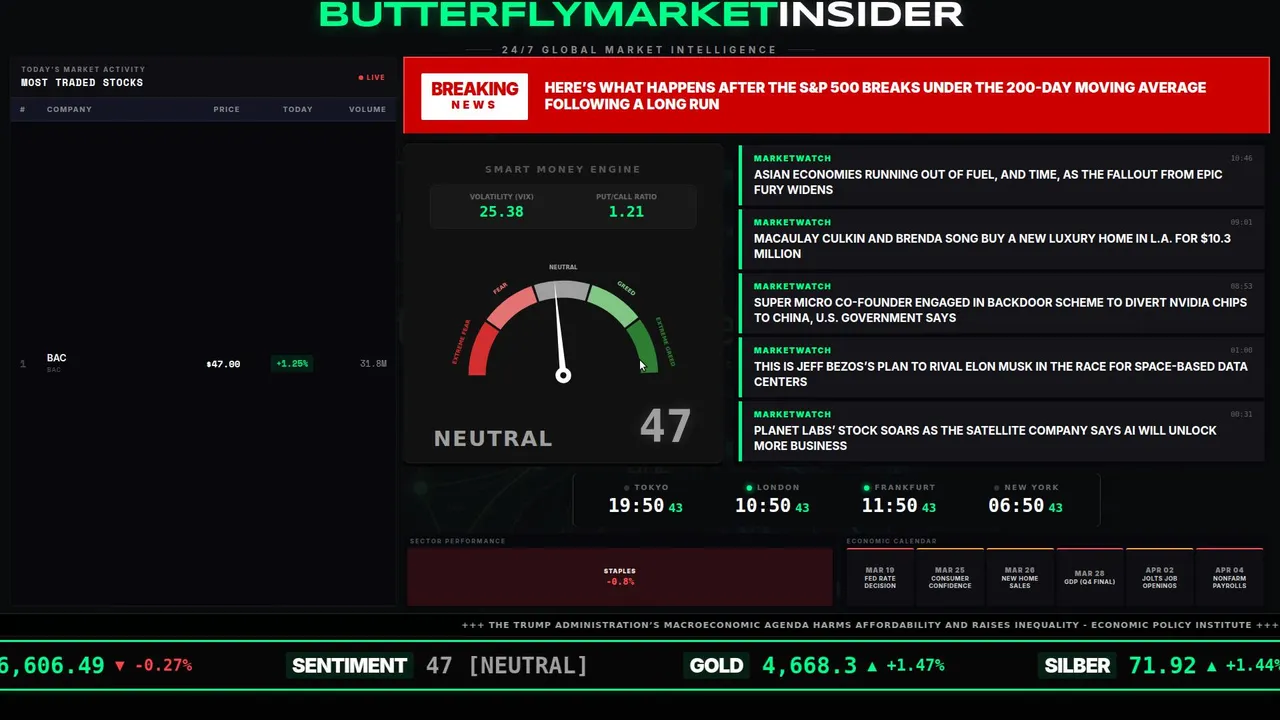The height and width of the screenshot is (720, 1280).
Task: Click the New York clock 06:50
Action: click(1016, 506)
